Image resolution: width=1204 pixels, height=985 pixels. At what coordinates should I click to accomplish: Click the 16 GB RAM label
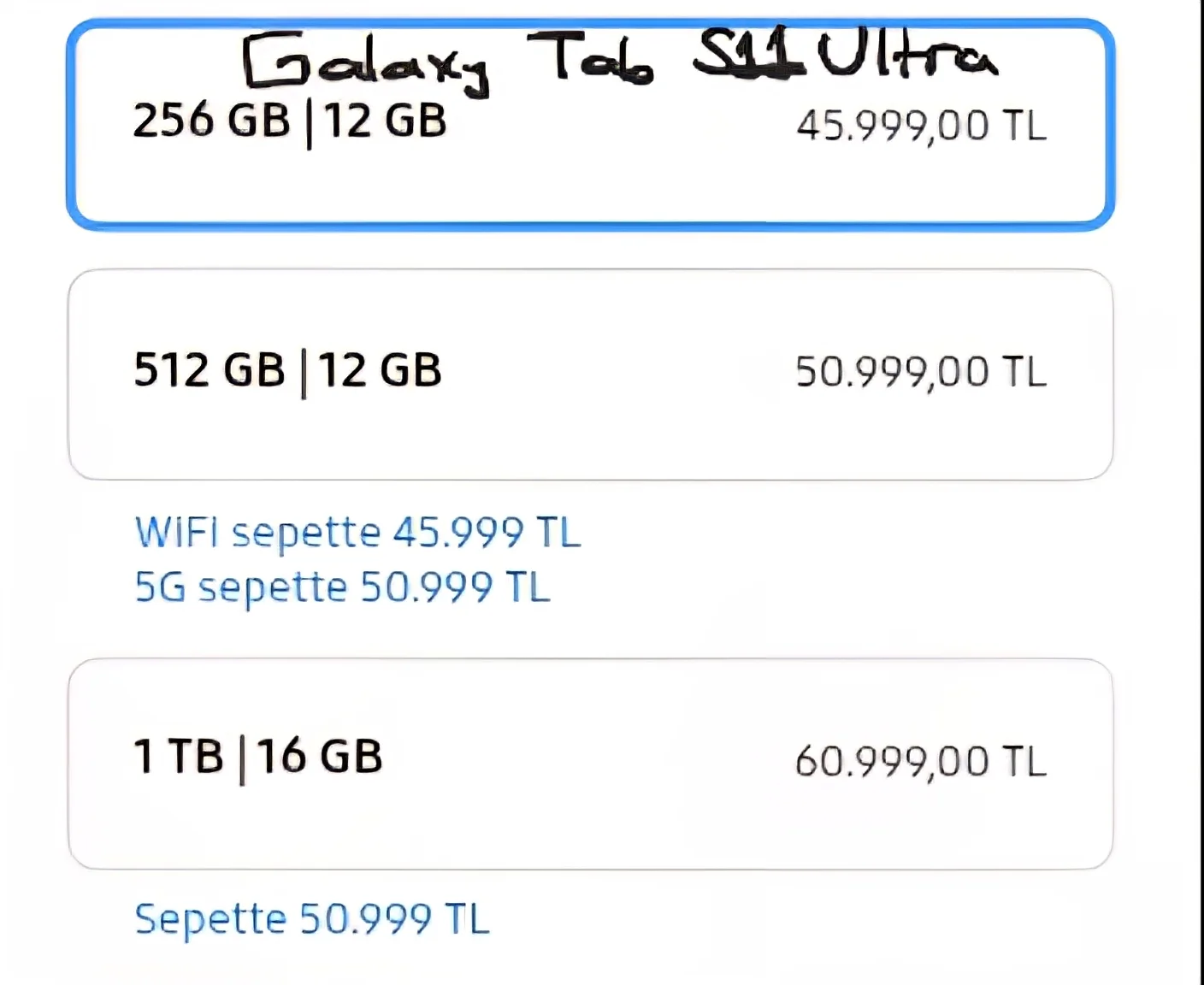[319, 757]
